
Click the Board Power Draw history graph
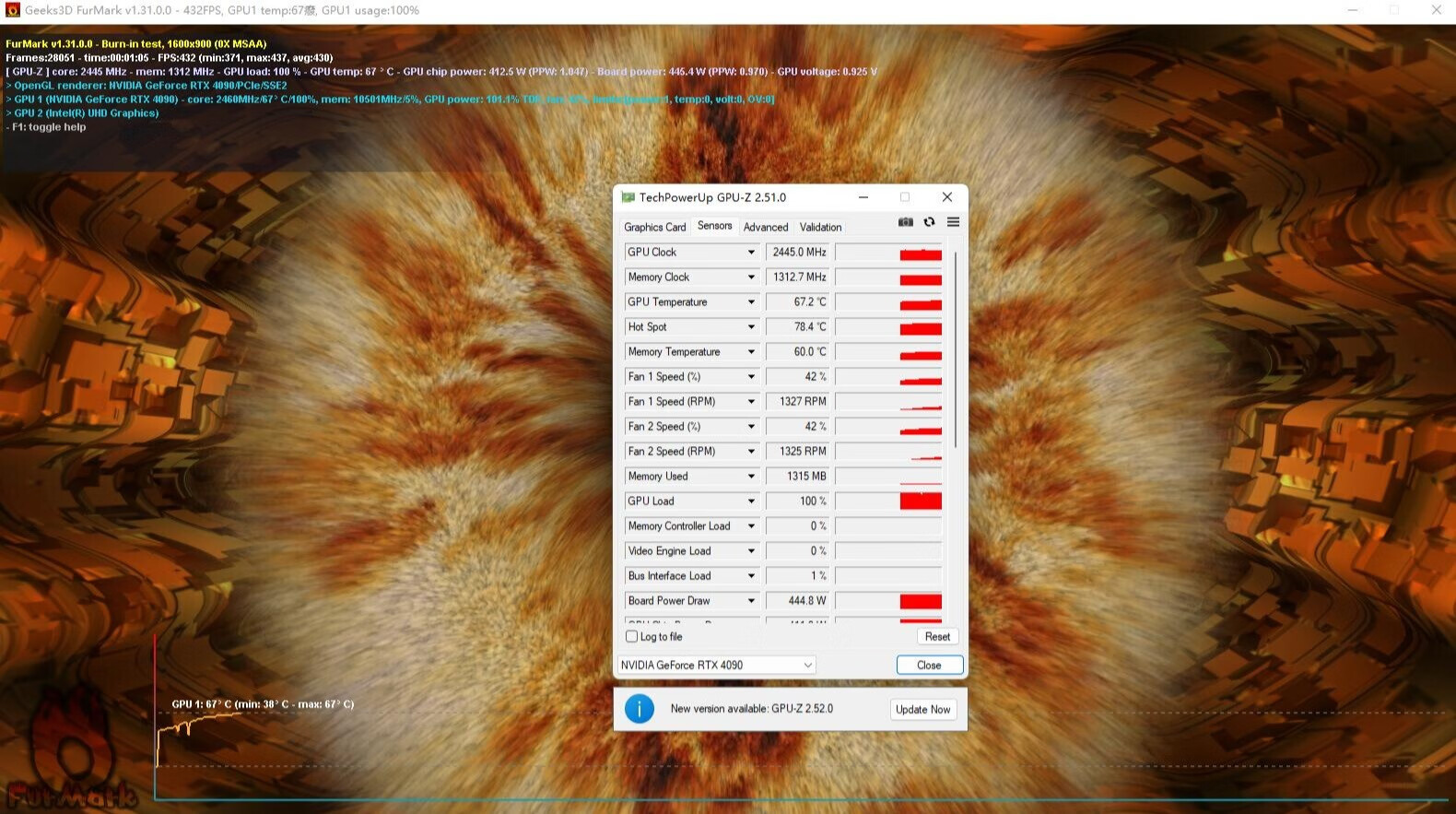888,600
